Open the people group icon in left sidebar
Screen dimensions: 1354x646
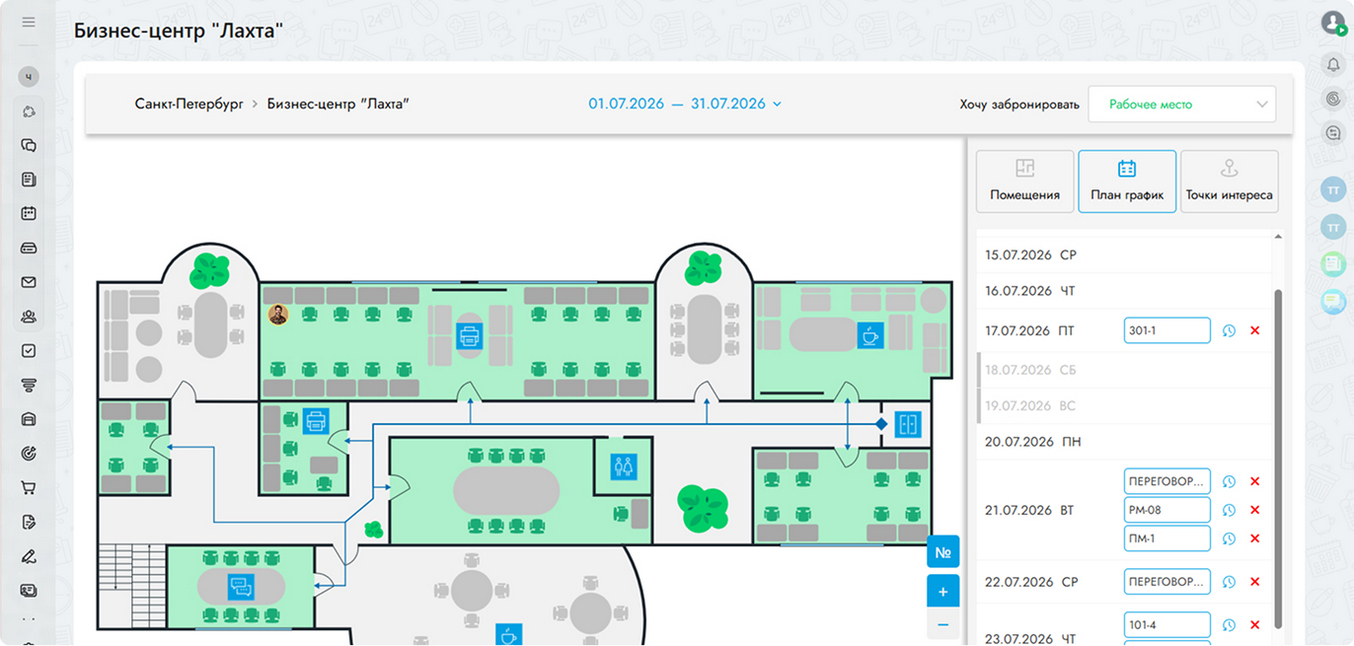pyautogui.click(x=28, y=316)
